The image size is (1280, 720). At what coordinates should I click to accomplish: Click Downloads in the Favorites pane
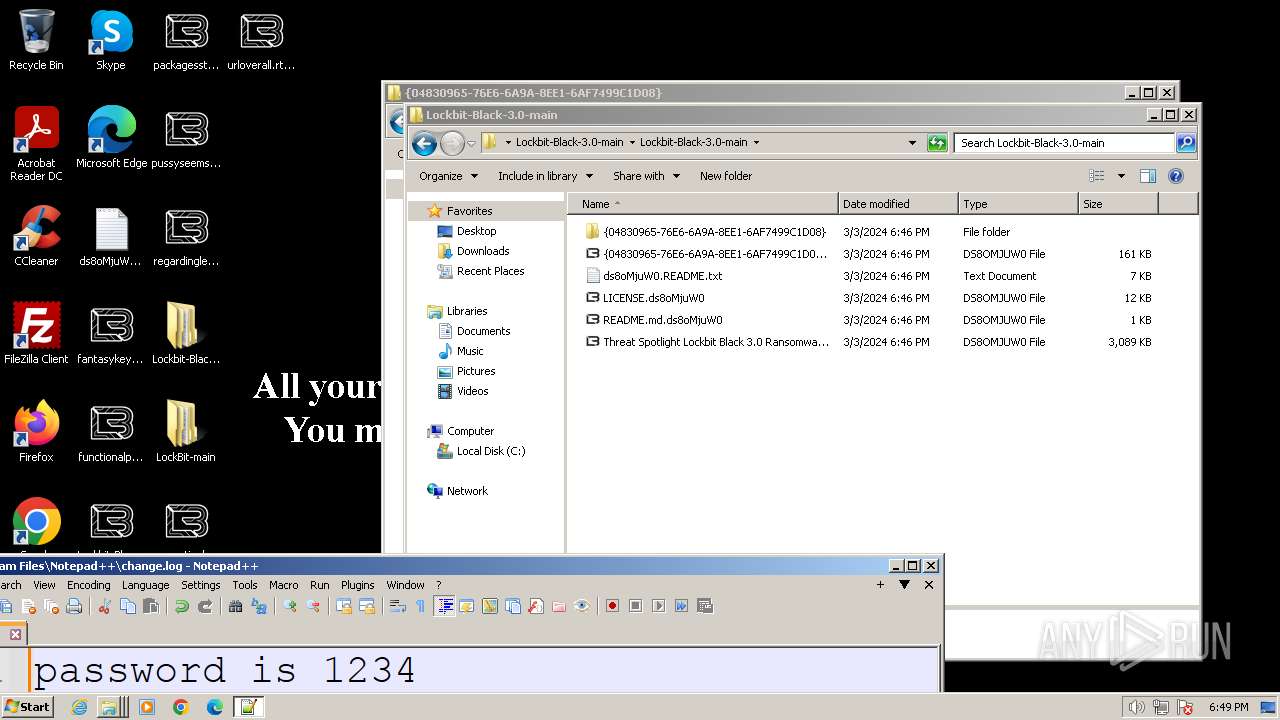point(483,251)
